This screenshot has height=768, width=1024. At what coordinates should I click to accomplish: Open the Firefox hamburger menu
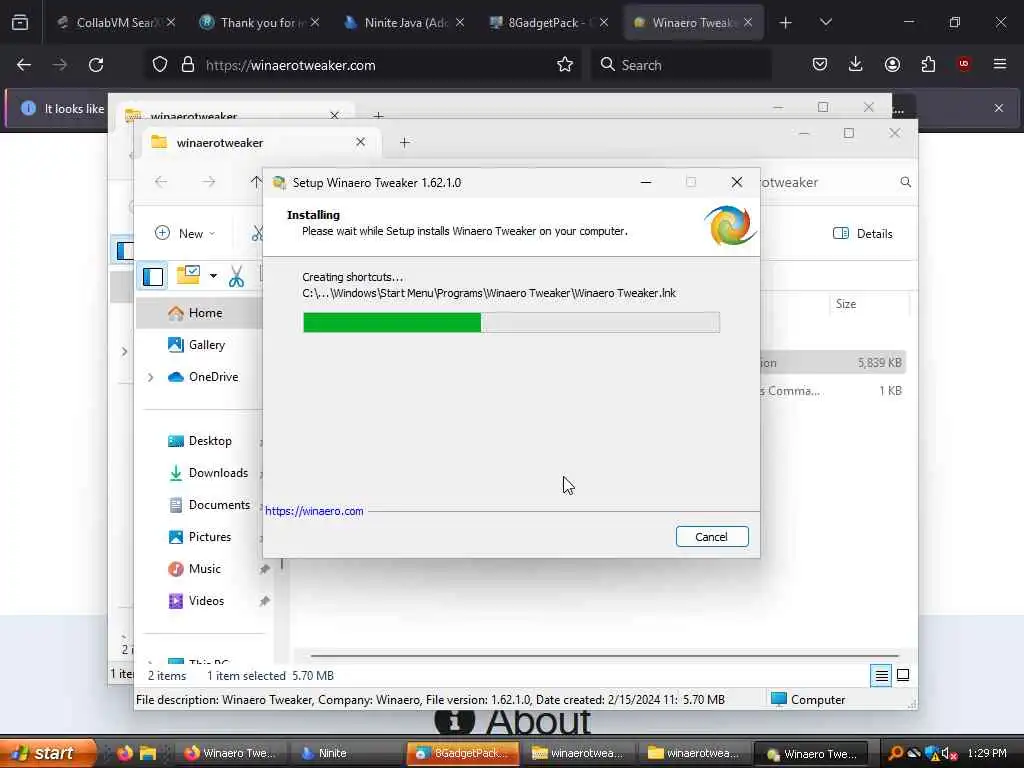point(1000,64)
